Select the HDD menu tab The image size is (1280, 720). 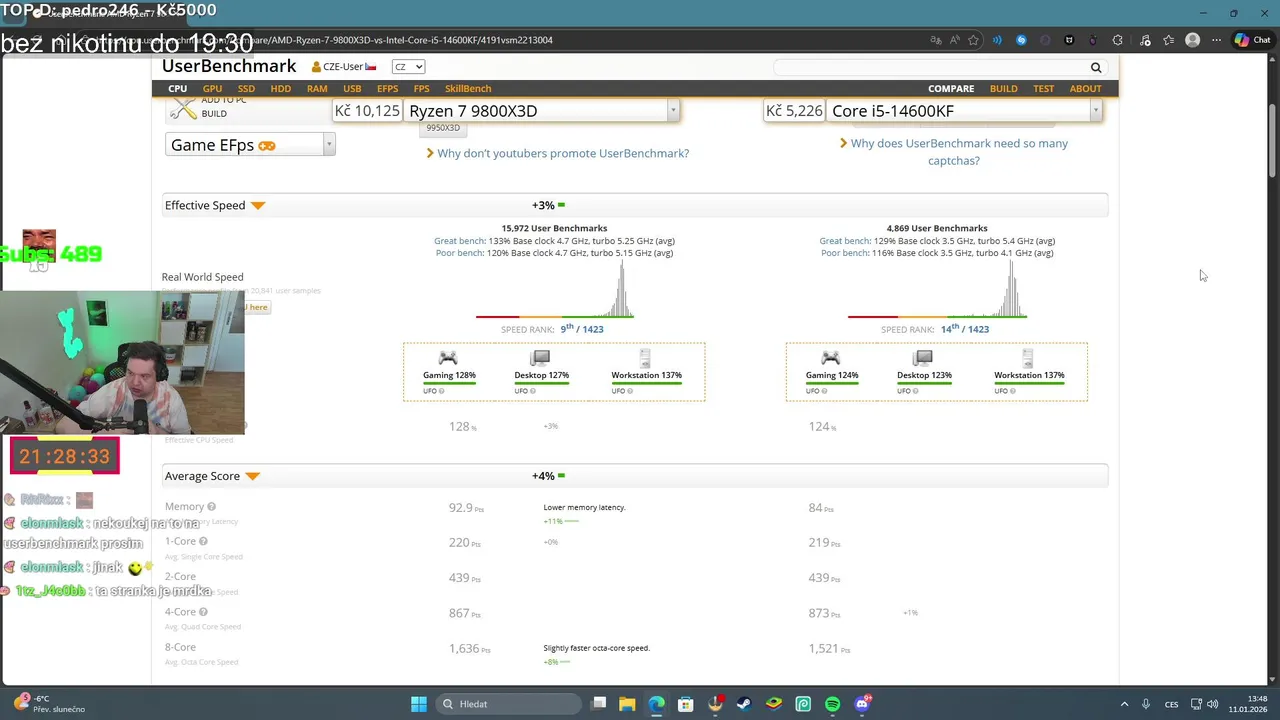281,89
